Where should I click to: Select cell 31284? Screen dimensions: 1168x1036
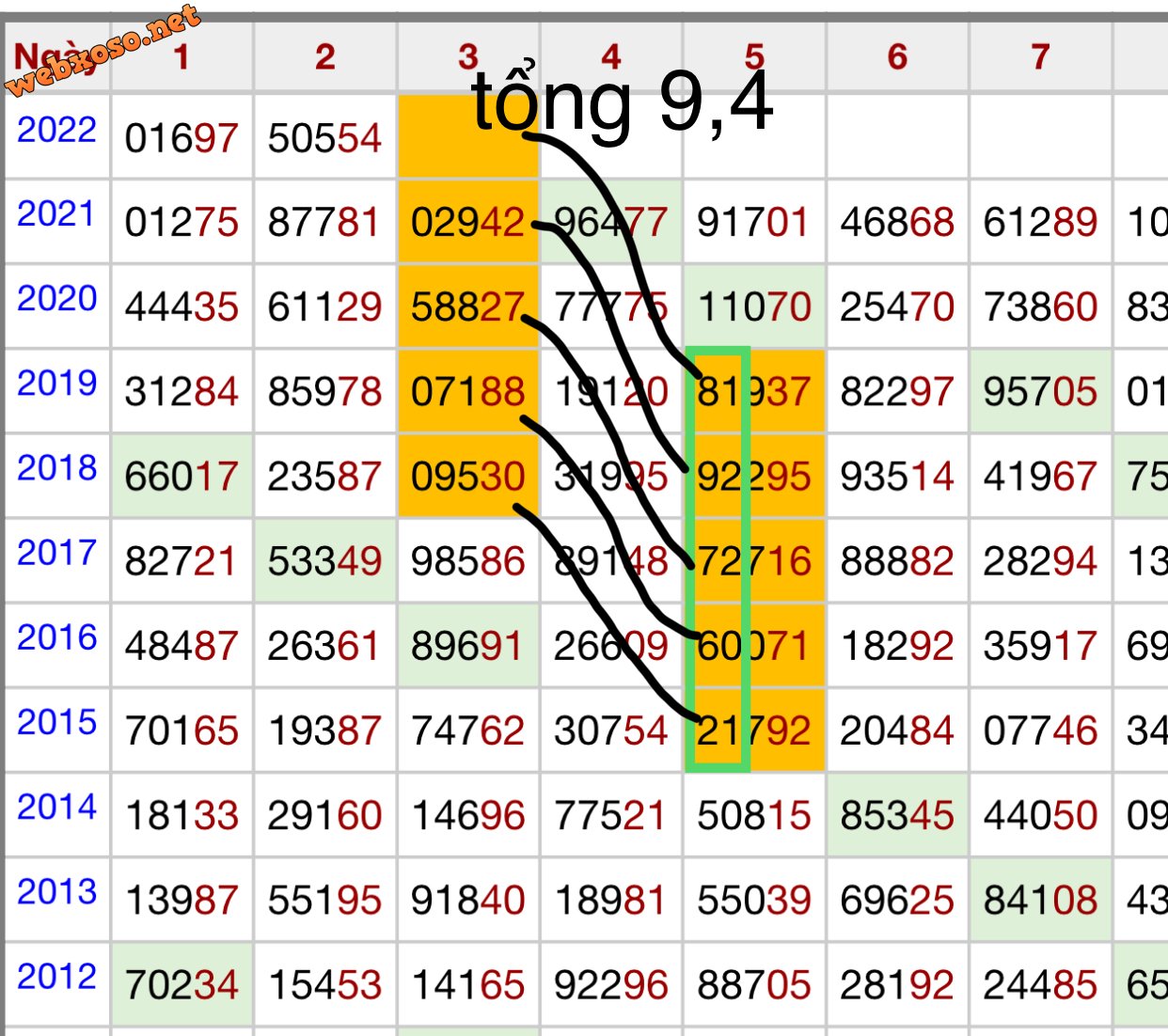coord(182,392)
